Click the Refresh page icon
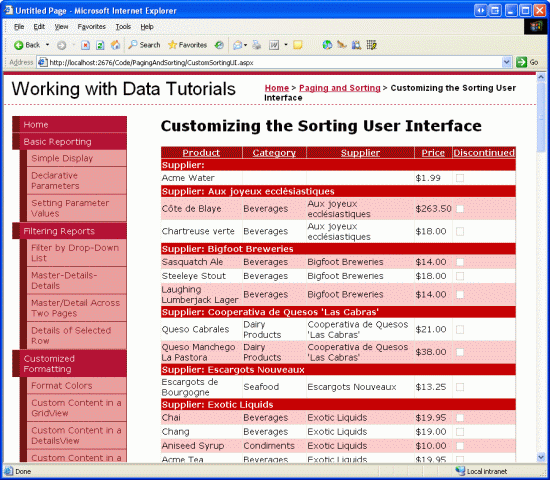 tap(100, 45)
